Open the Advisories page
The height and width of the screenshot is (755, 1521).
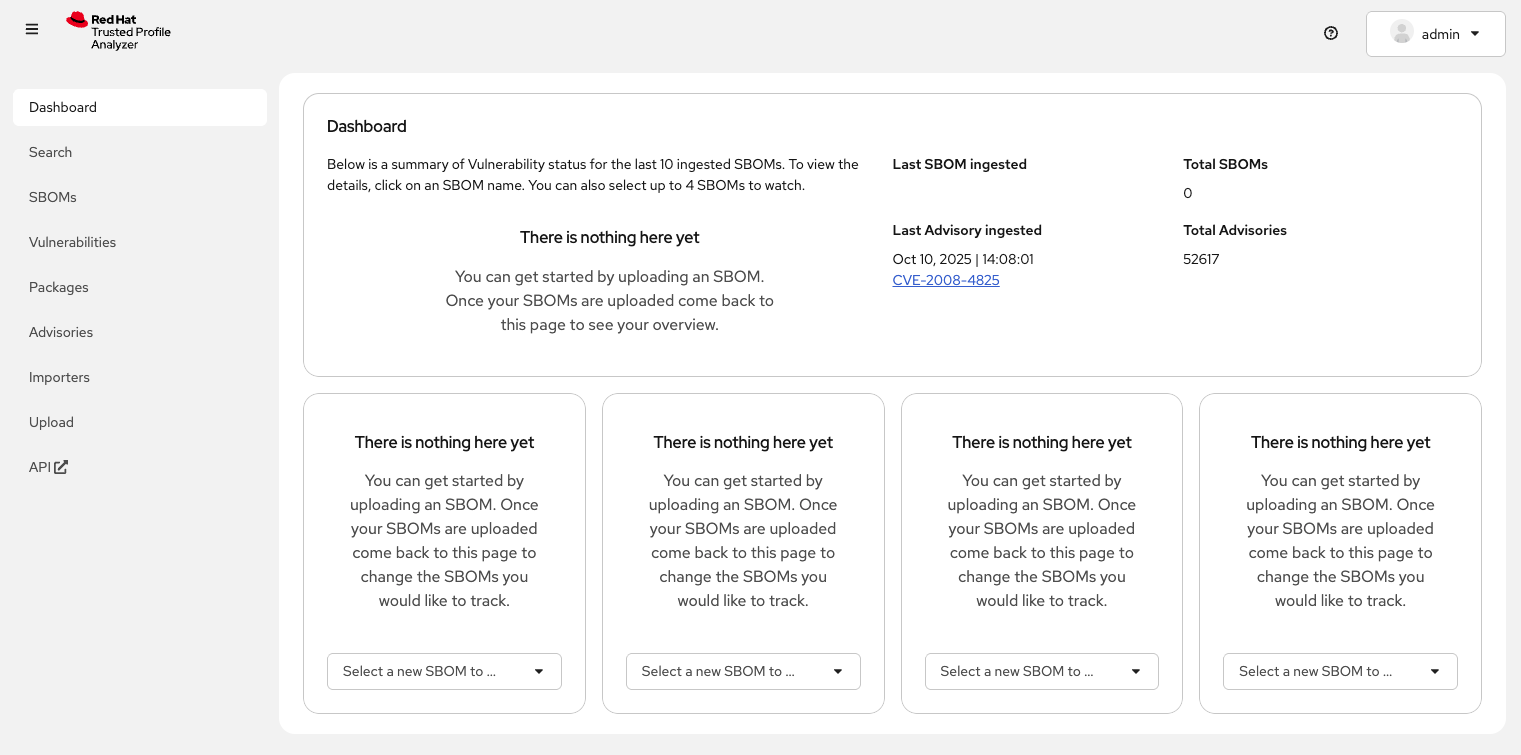point(61,332)
